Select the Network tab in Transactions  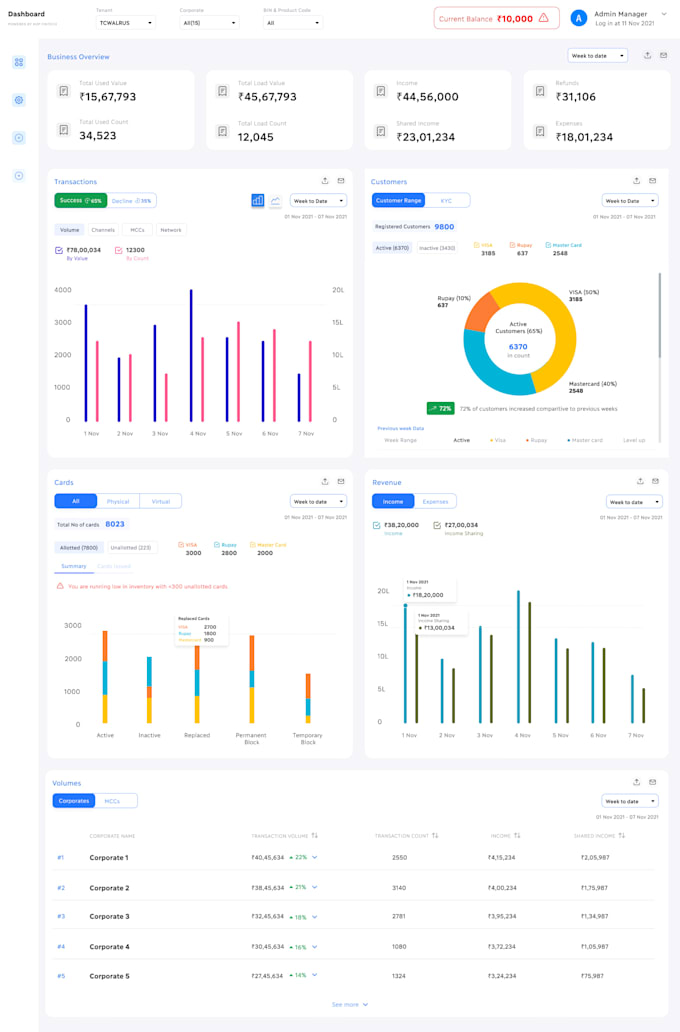coord(170,230)
